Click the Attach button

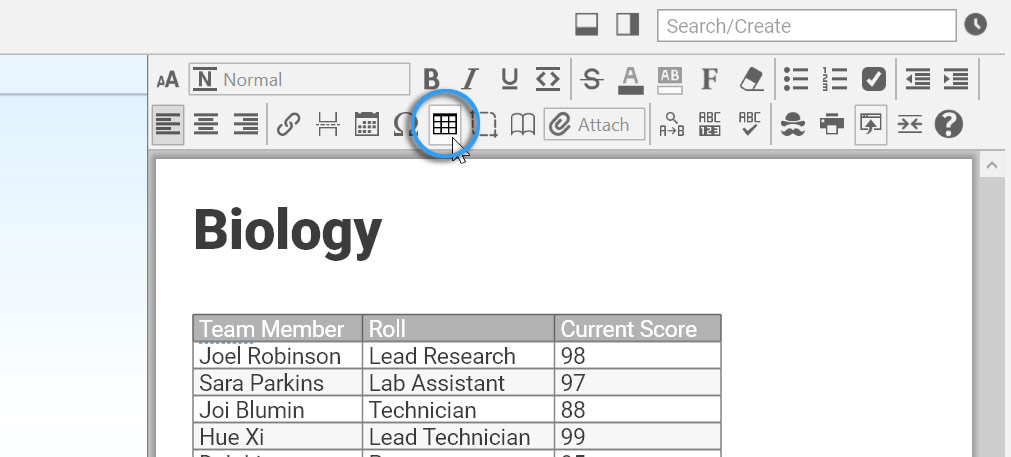point(594,125)
